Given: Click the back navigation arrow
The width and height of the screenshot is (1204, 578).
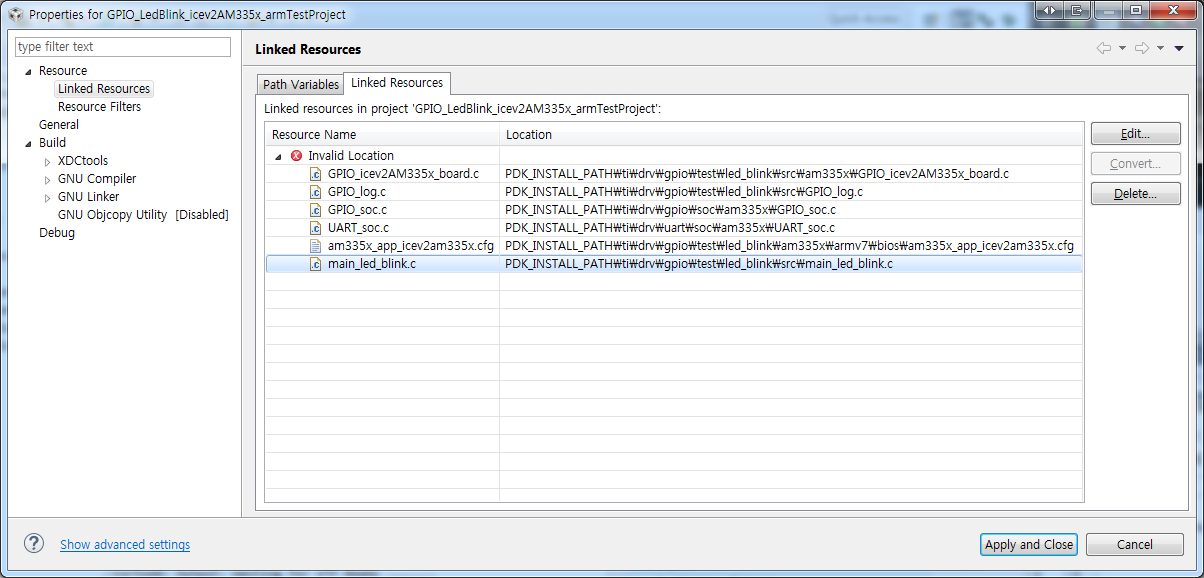Looking at the screenshot, I should pos(1104,48).
